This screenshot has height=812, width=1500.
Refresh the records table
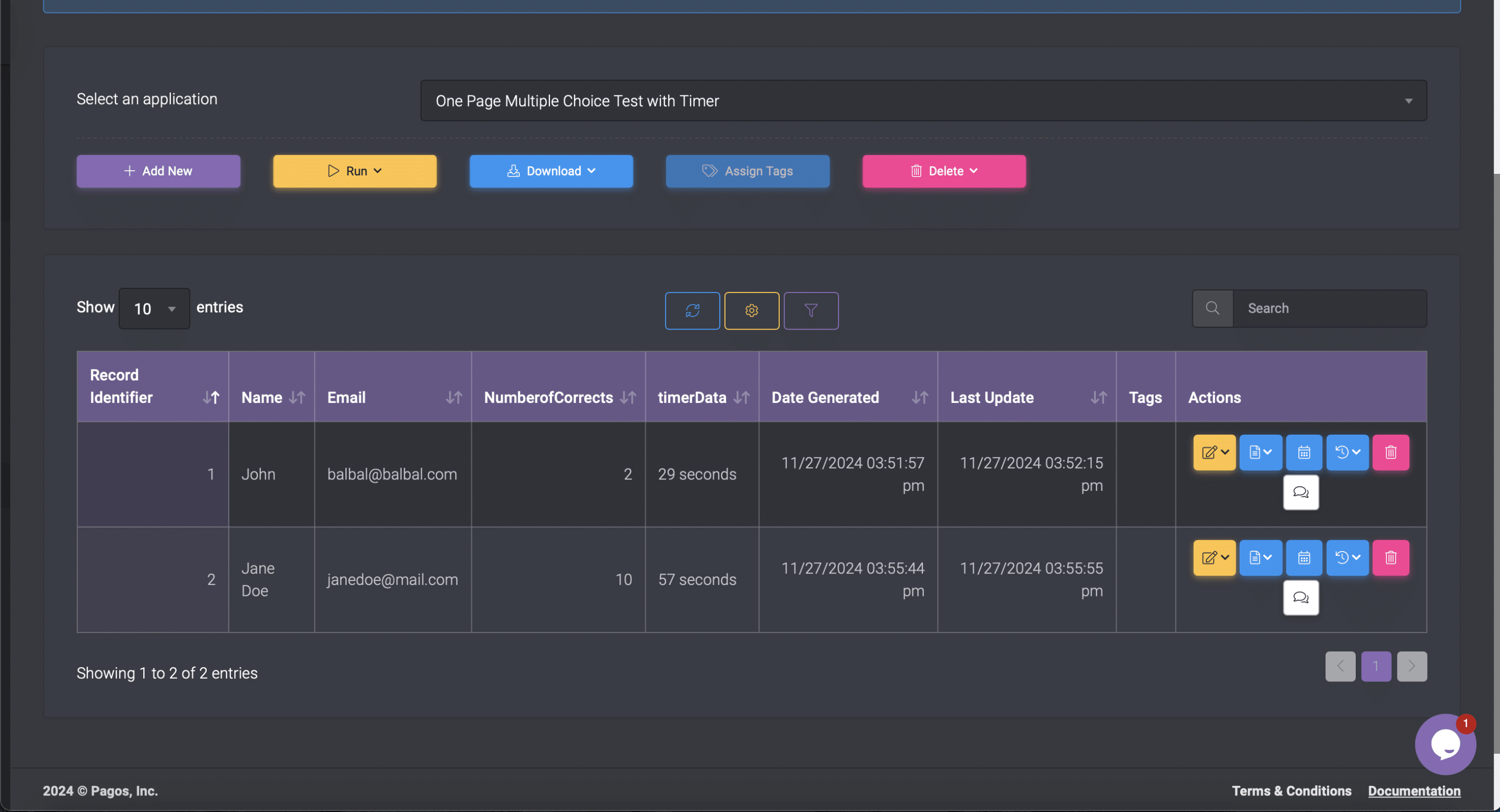tap(692, 310)
